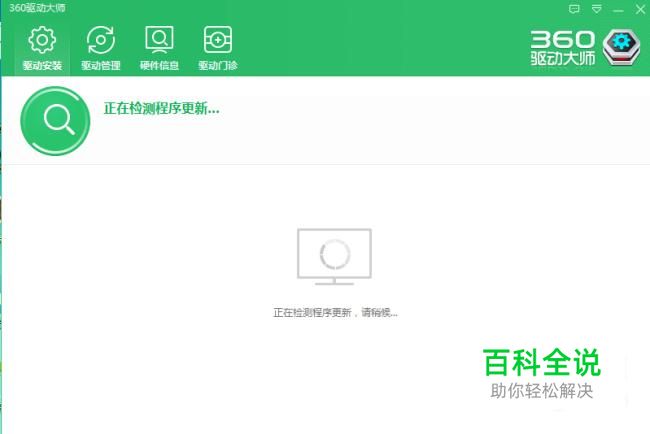Go to 驱动门诊 driver clinic tab
The width and height of the screenshot is (650, 434).
click(218, 48)
